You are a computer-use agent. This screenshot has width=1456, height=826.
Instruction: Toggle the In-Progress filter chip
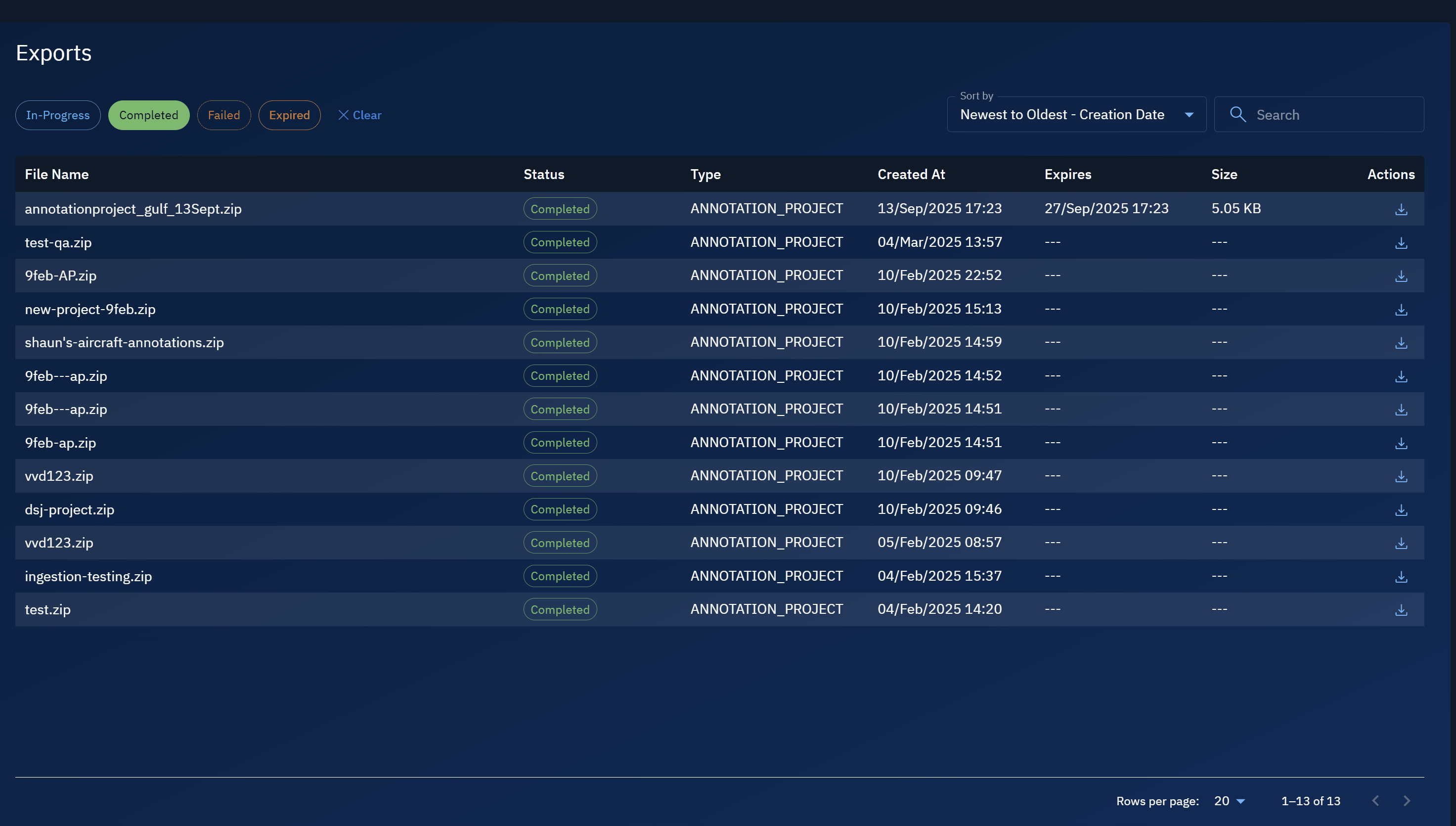(58, 115)
